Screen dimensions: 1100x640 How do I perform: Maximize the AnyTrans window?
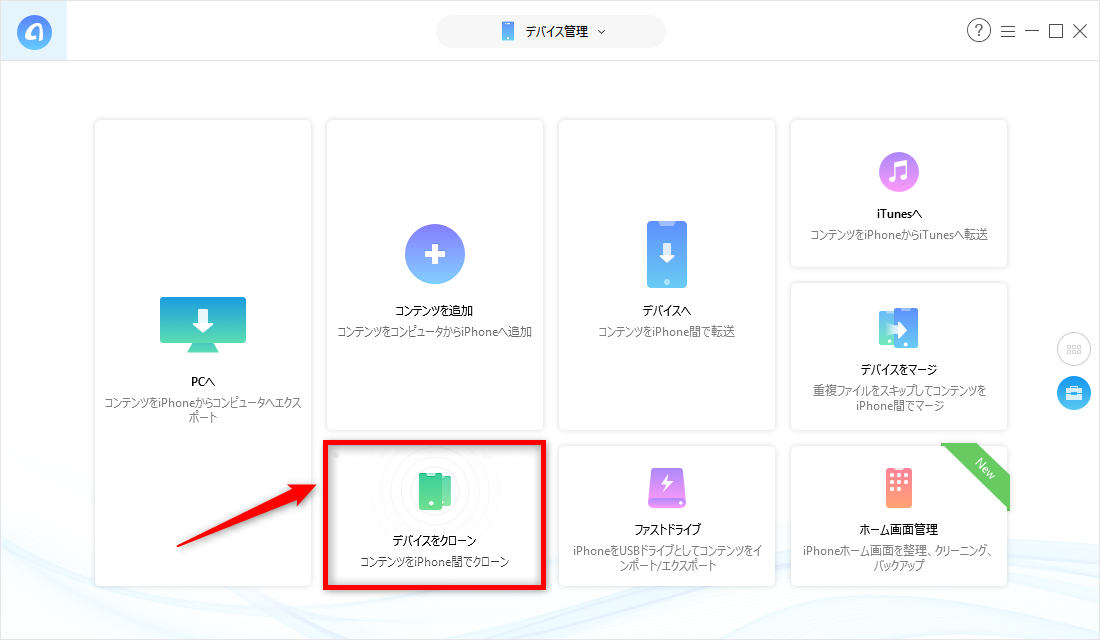coord(1056,31)
